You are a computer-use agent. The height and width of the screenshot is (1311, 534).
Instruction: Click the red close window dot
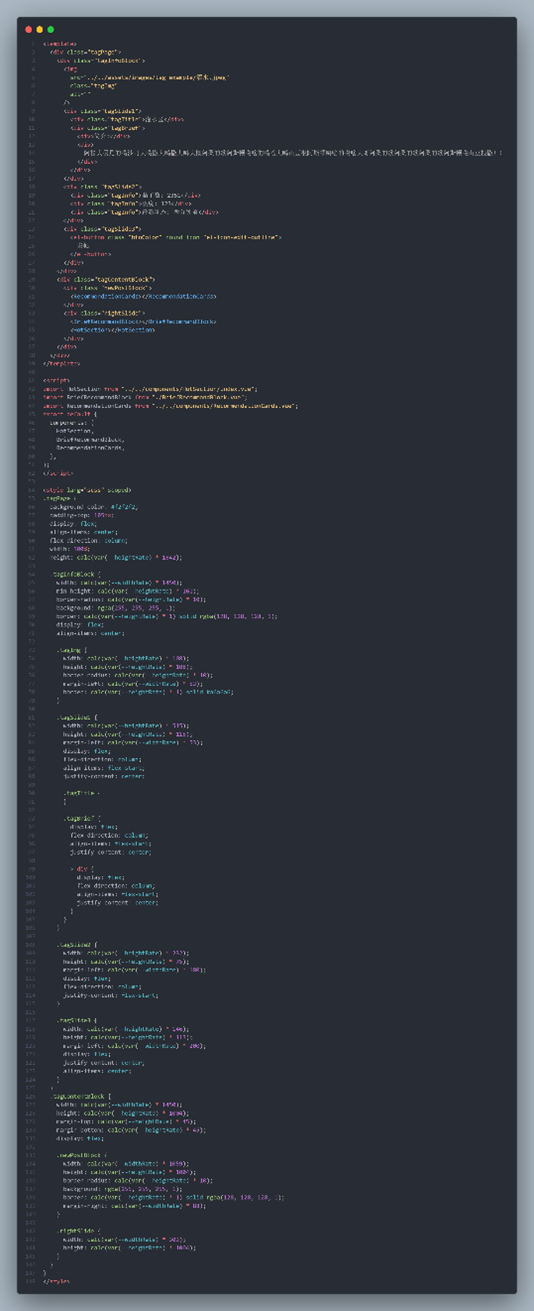[29, 29]
